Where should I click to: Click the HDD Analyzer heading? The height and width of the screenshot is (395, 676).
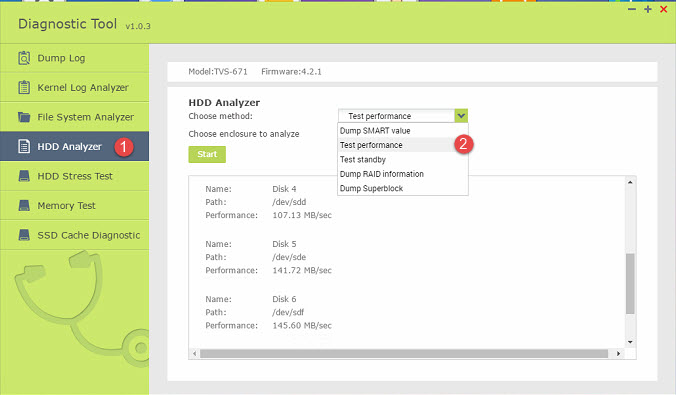[224, 103]
